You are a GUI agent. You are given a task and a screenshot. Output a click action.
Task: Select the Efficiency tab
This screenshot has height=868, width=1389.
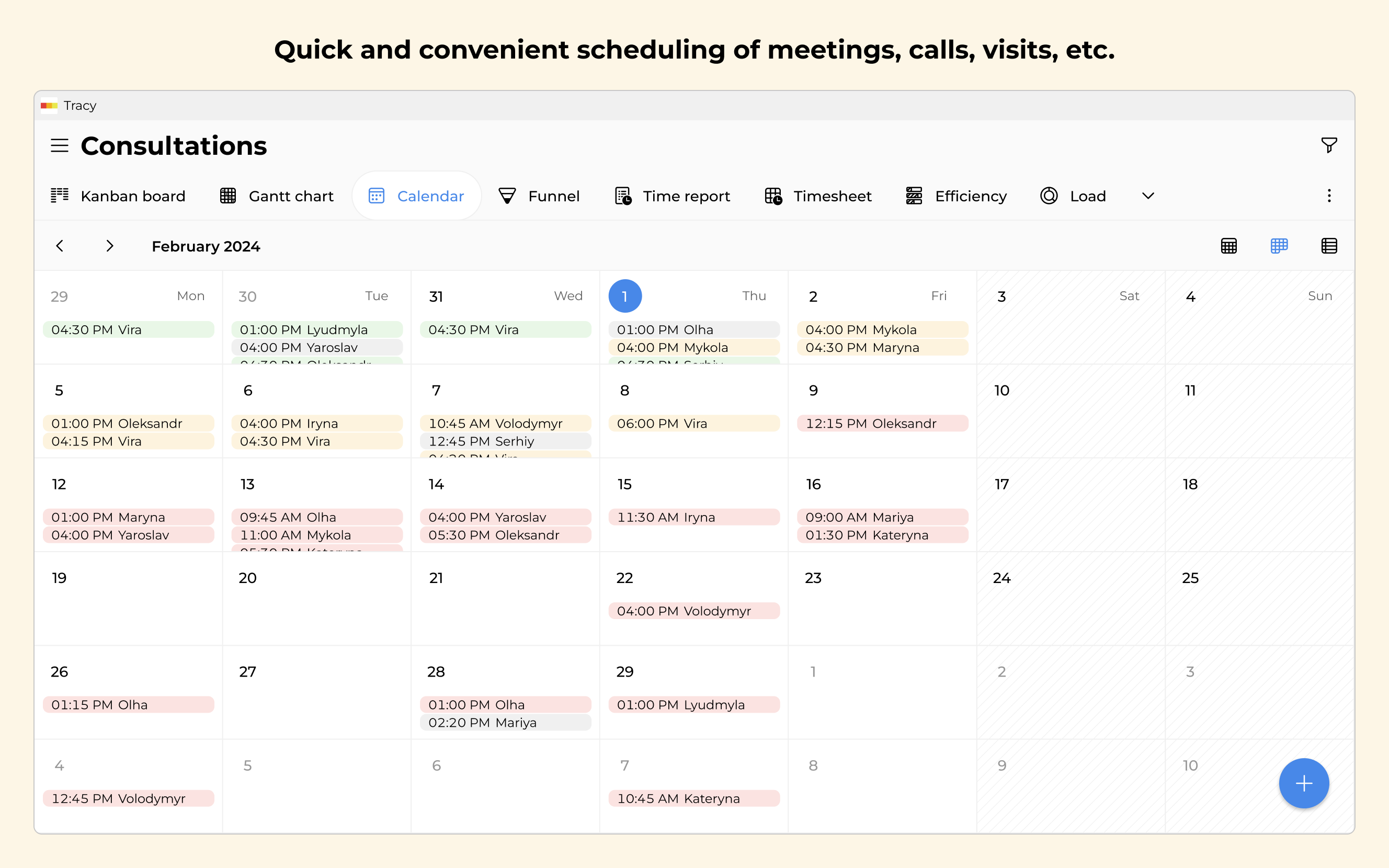pyautogui.click(x=956, y=196)
